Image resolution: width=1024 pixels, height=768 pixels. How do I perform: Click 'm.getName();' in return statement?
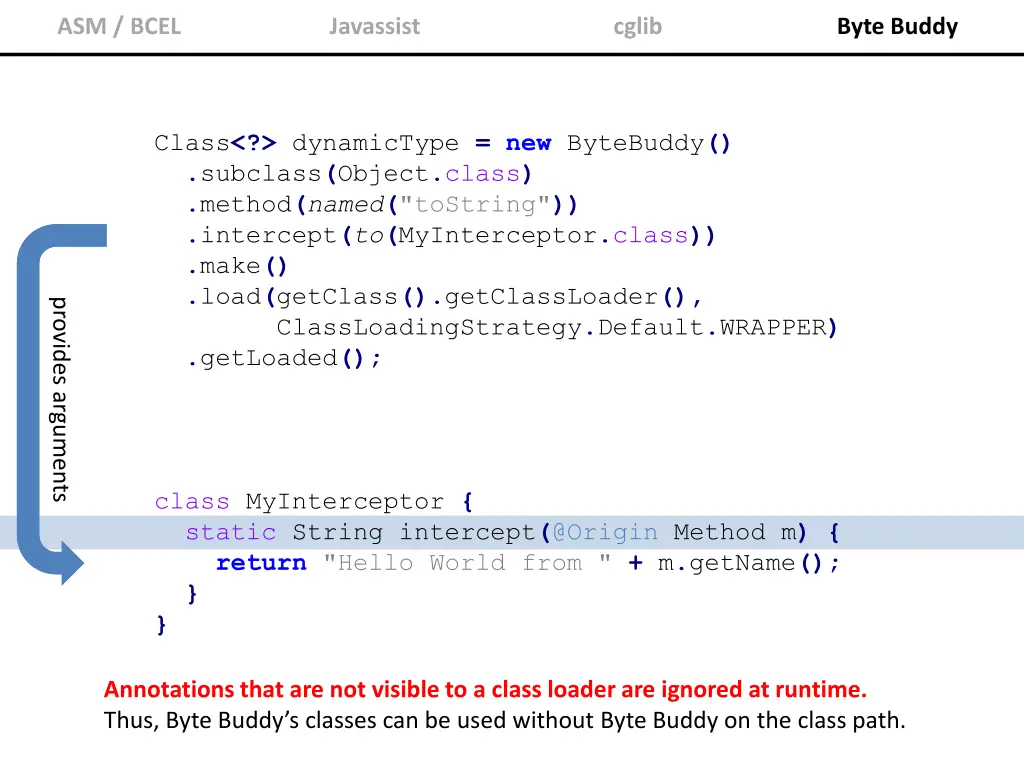click(x=748, y=563)
